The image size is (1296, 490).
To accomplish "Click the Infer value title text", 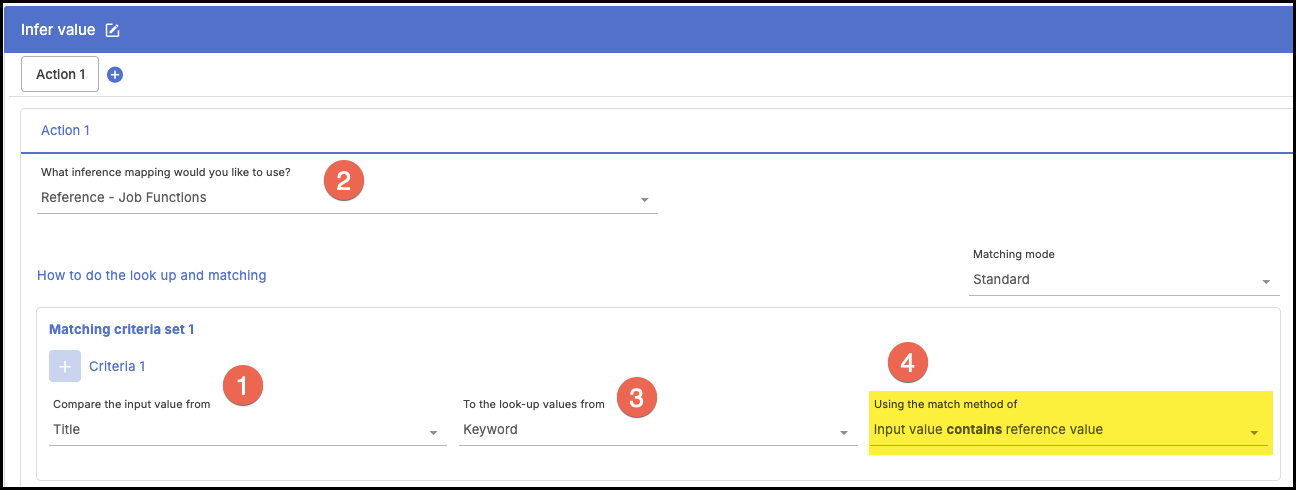I will pos(58,30).
